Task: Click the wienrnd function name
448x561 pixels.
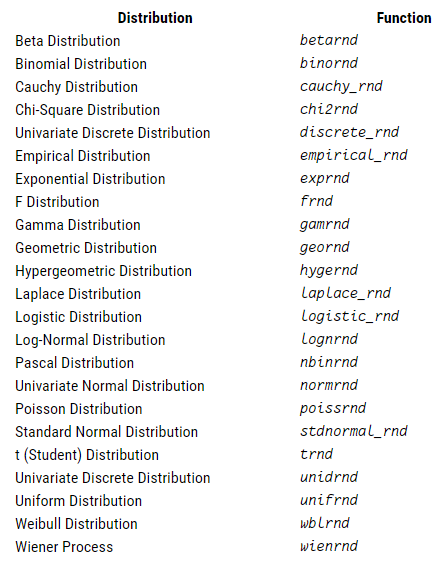Action: (x=328, y=546)
